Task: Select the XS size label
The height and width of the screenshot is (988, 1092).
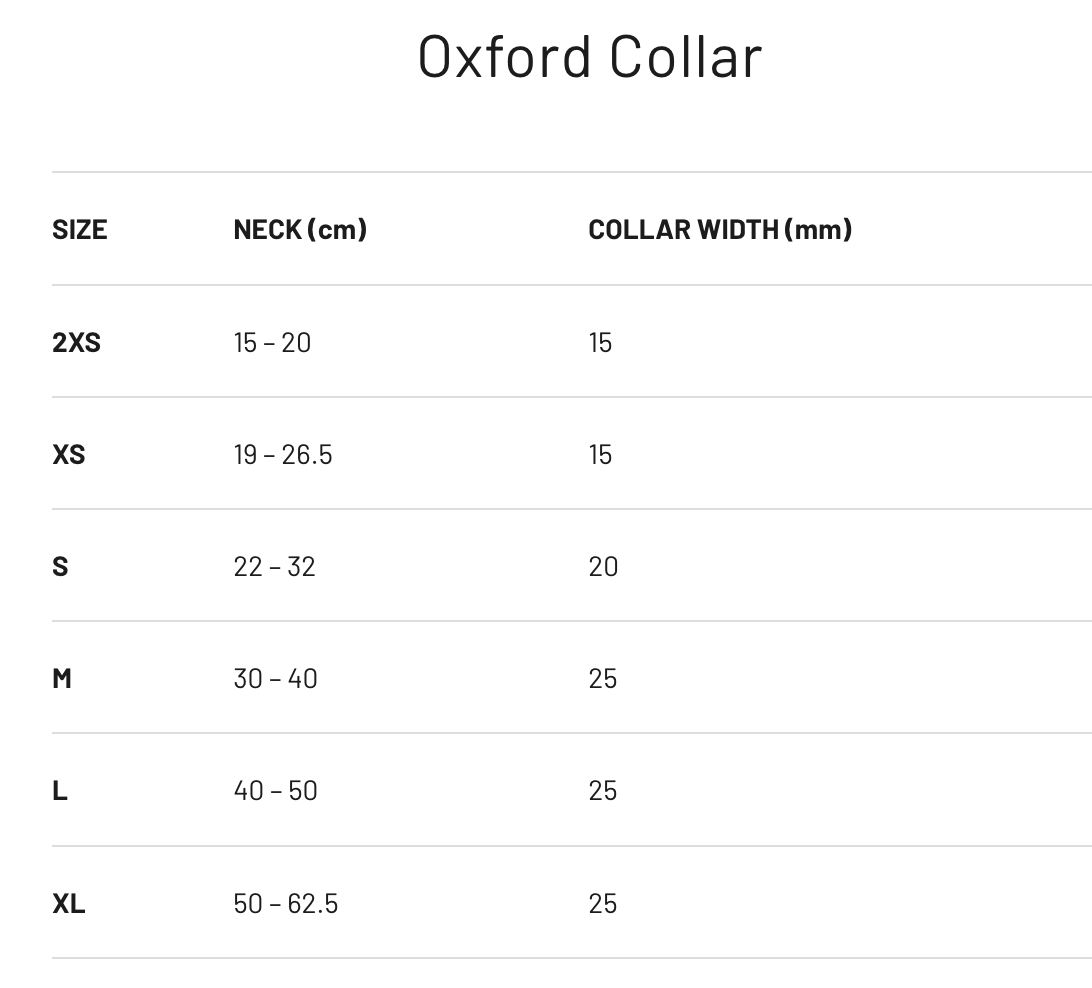Action: (x=68, y=454)
